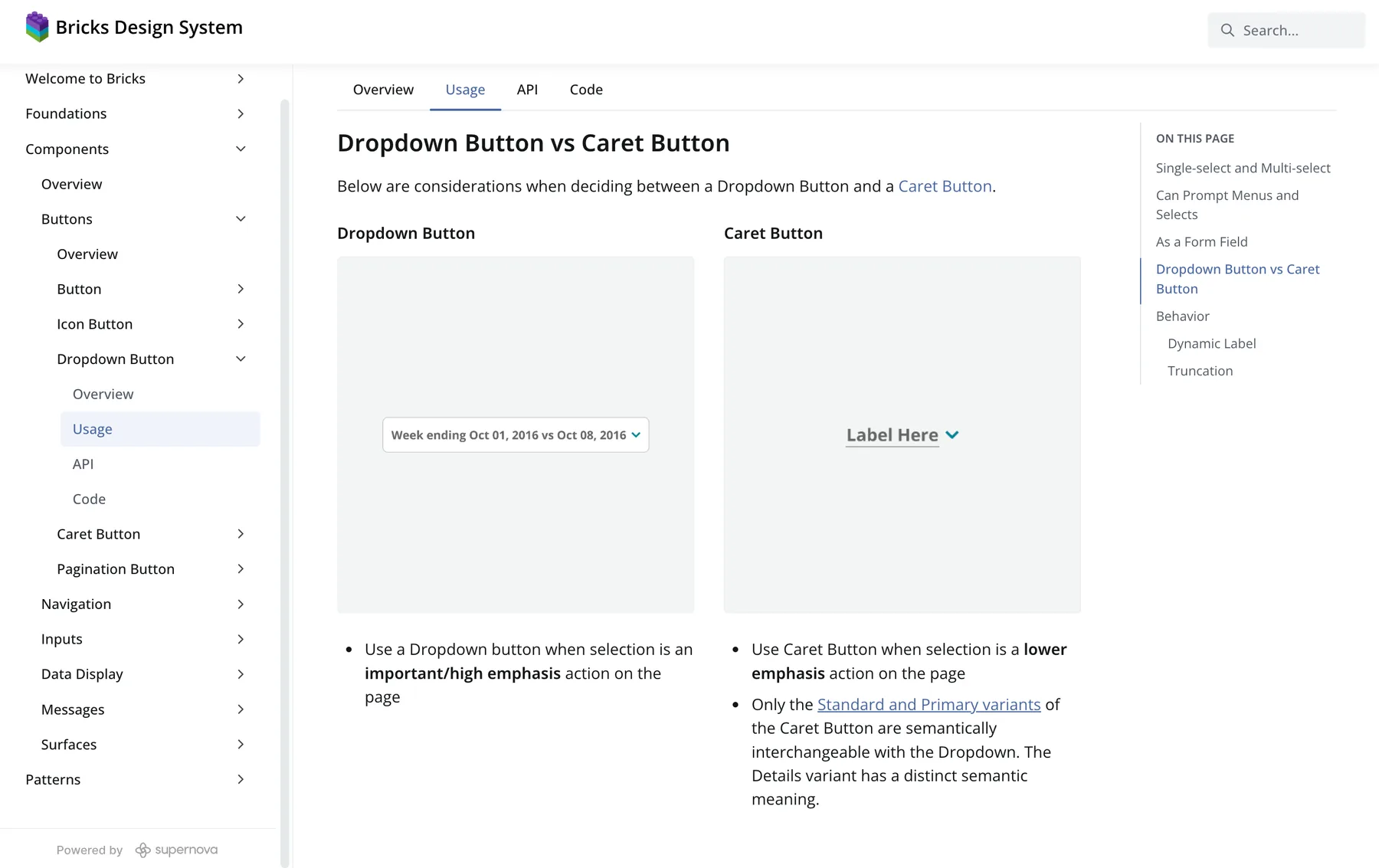Click the sidebar vertical scrollbar
The height and width of the screenshot is (868, 1379).
(x=285, y=483)
